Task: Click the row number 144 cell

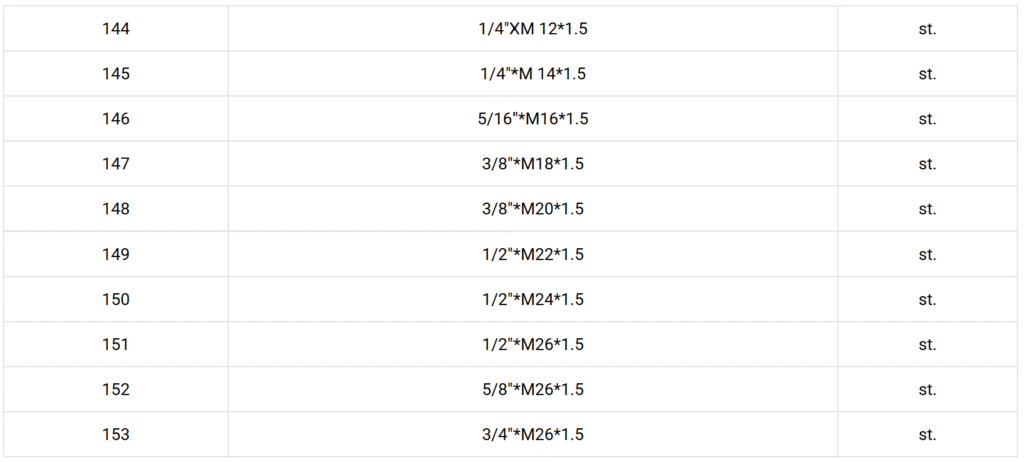Action: coord(116,29)
